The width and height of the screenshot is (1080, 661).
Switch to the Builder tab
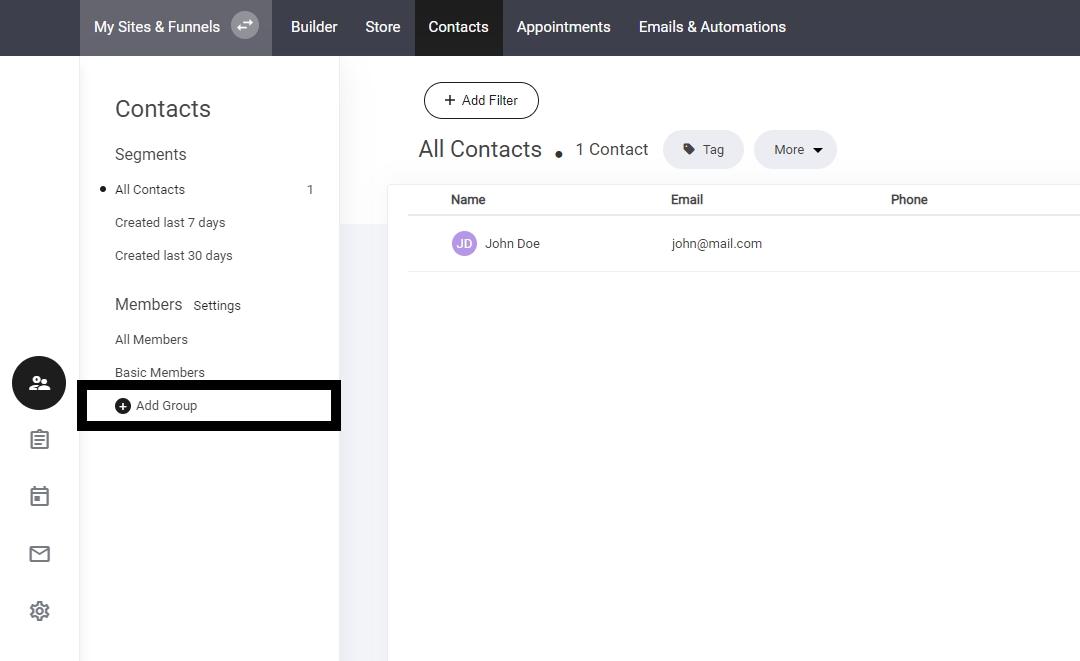(x=314, y=27)
